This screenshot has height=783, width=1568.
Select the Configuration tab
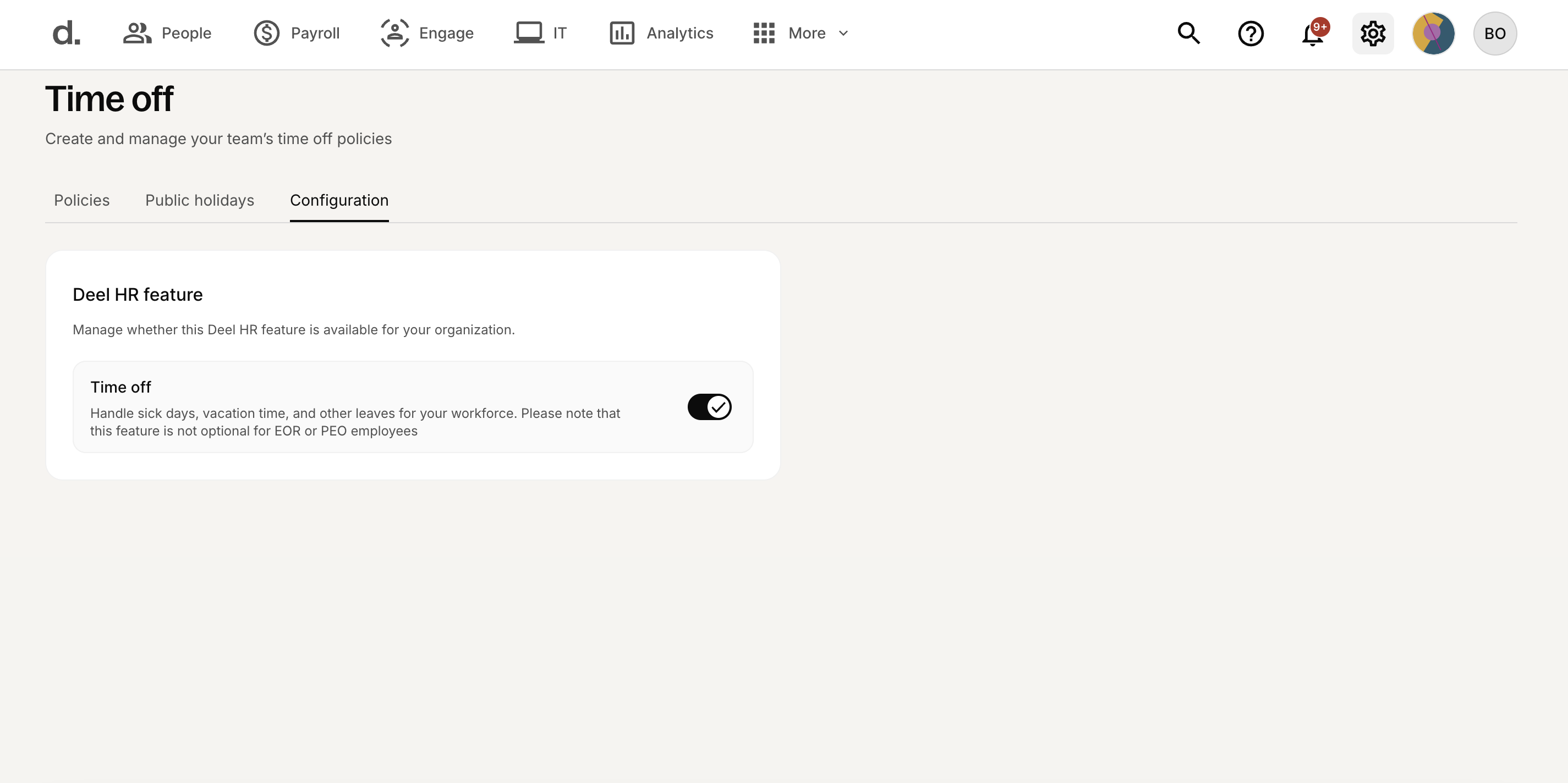[339, 201]
